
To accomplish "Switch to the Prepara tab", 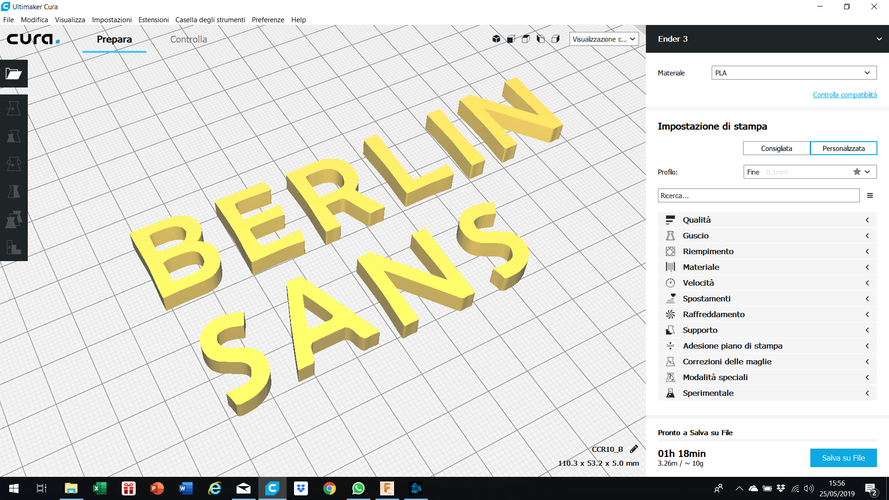I will 114,39.
